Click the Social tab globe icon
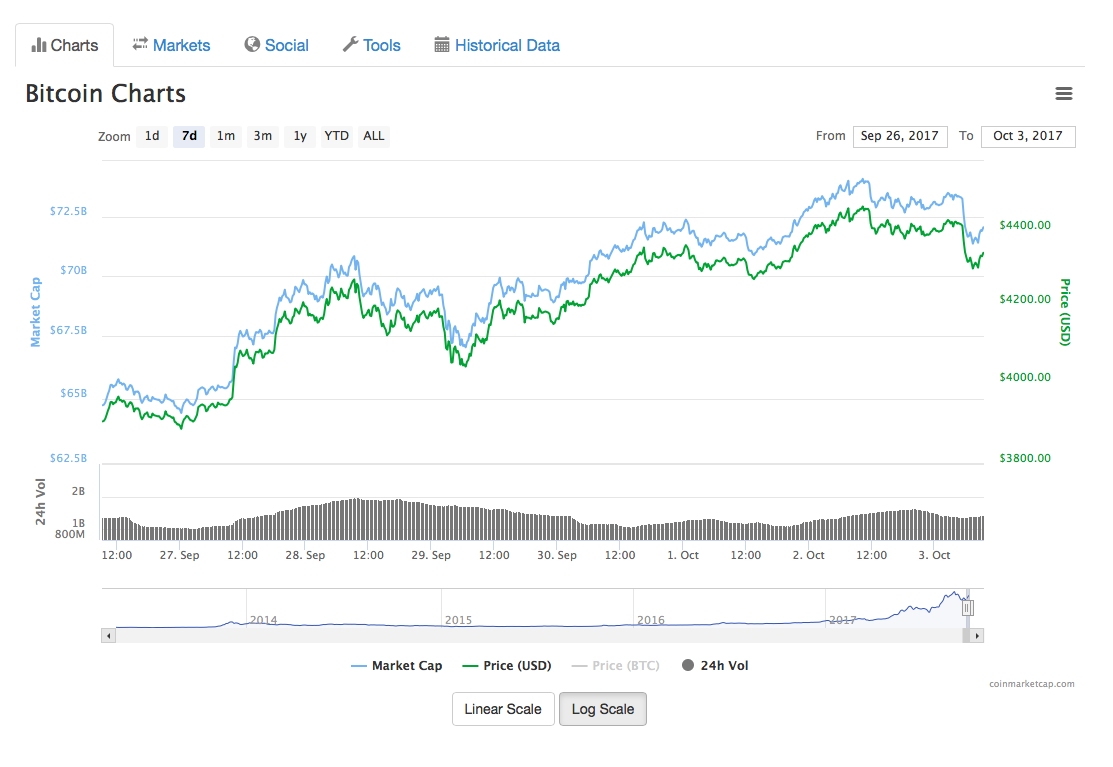The width and height of the screenshot is (1113, 767). point(252,45)
